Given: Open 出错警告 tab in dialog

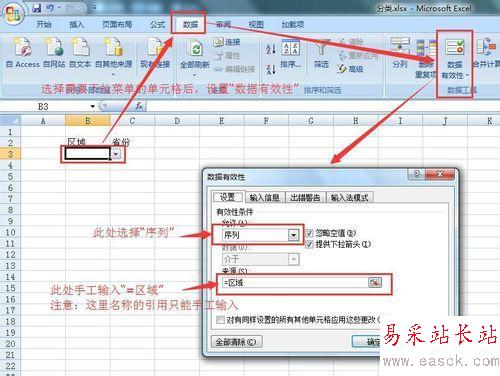Looking at the screenshot, I should pyautogui.click(x=305, y=198).
